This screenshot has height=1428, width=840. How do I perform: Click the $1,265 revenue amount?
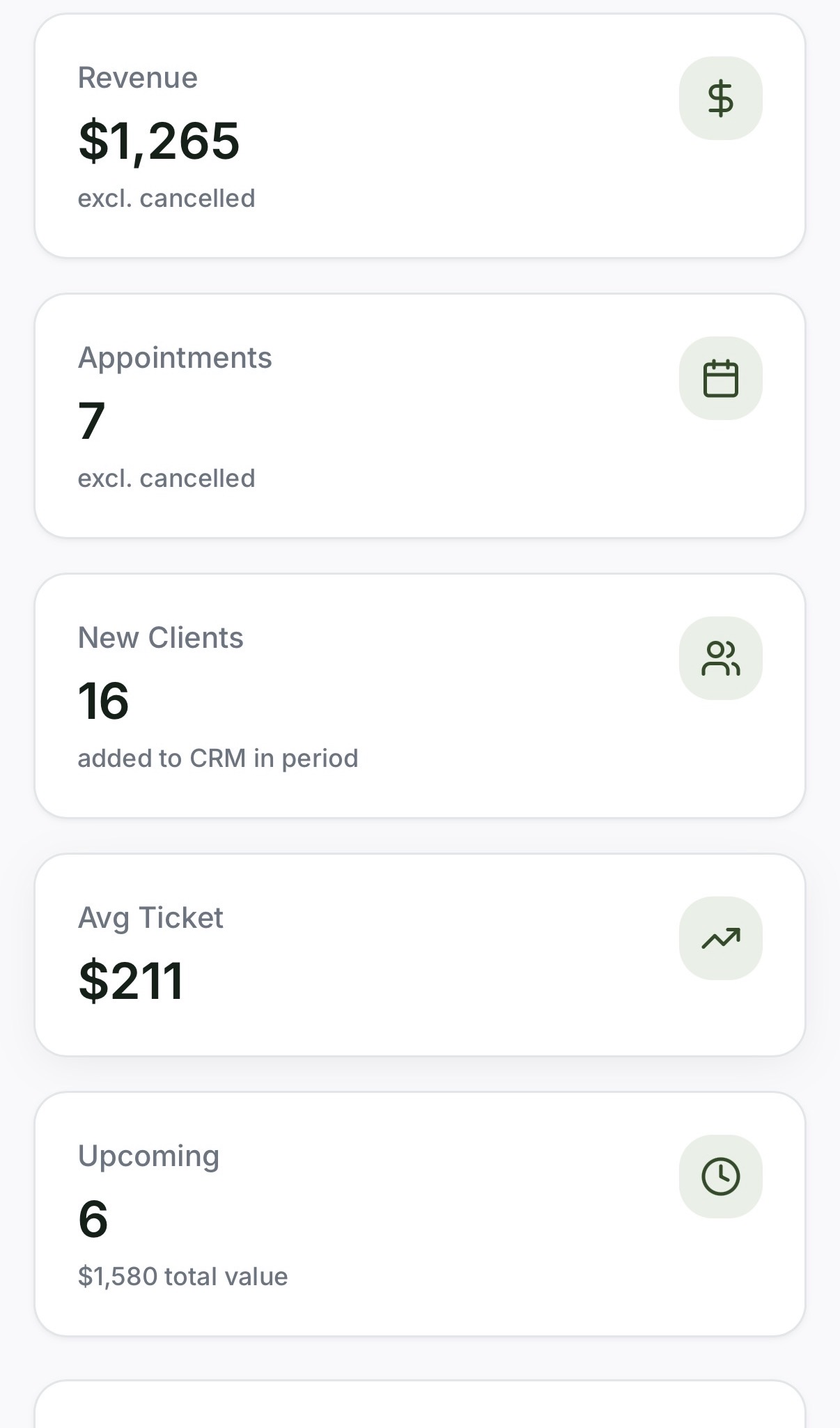(x=159, y=141)
